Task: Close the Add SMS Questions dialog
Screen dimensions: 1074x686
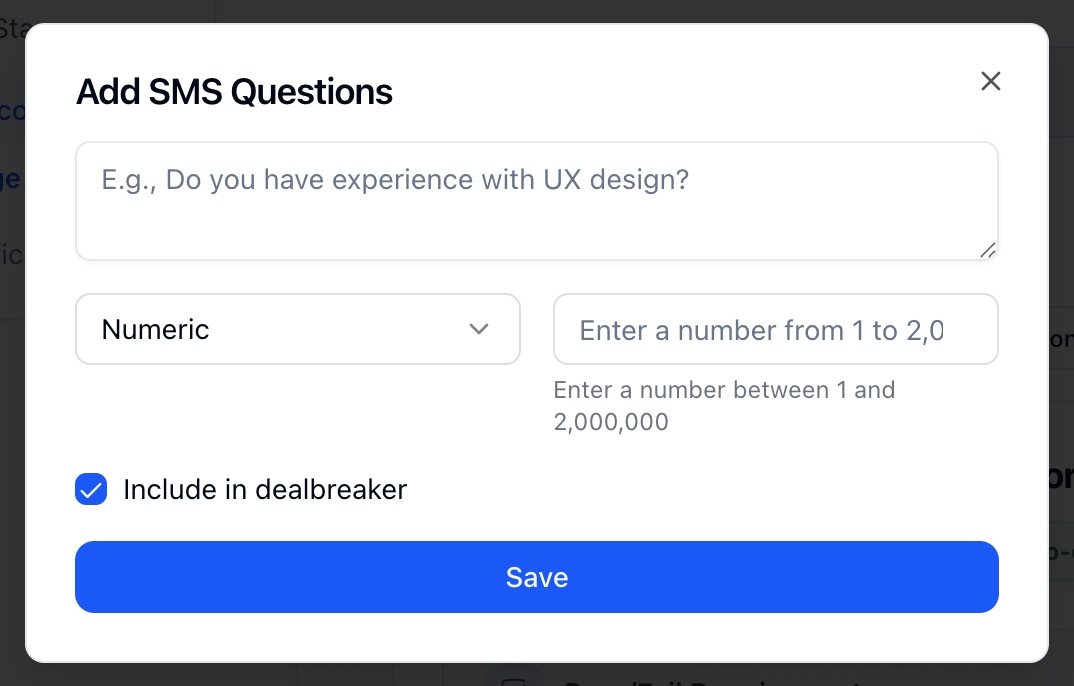Action: (x=990, y=81)
